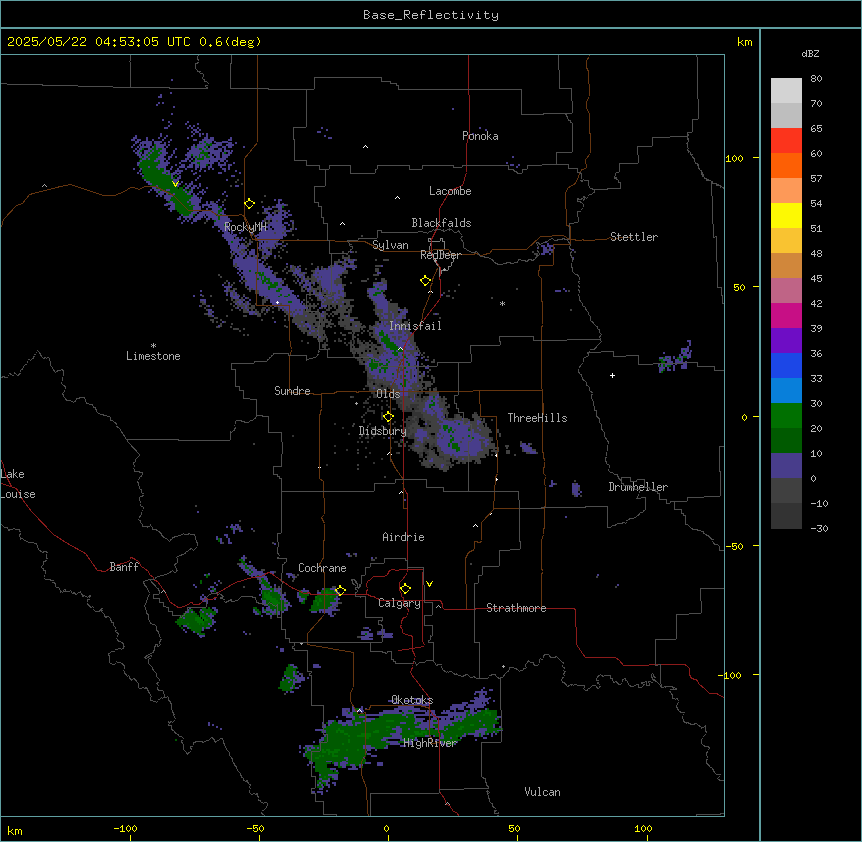Click the ThreeHills label
The image size is (862, 842).
tap(537, 418)
